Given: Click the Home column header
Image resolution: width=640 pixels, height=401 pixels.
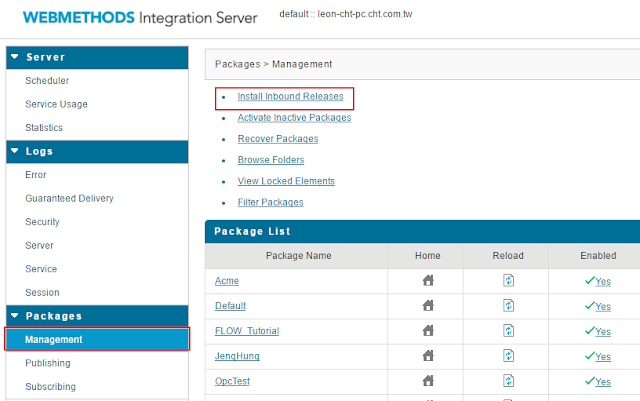Looking at the screenshot, I should [427, 256].
